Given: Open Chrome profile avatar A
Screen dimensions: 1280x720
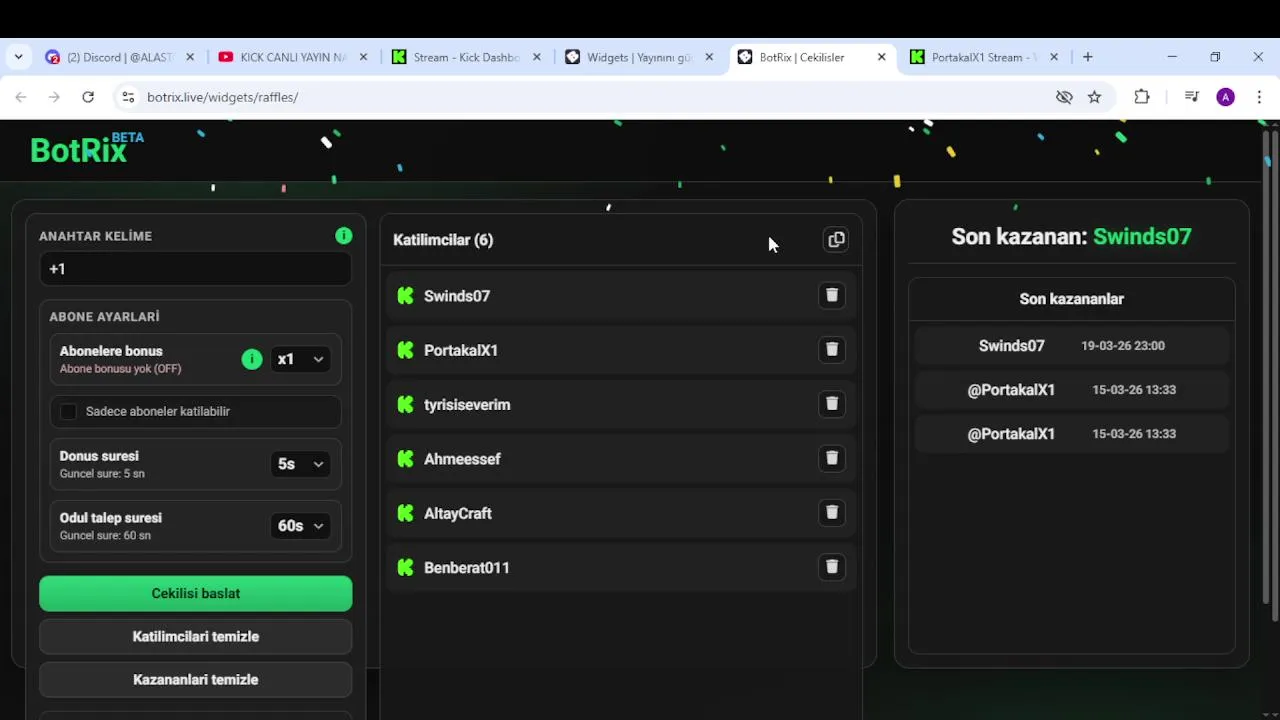Looking at the screenshot, I should (1226, 97).
